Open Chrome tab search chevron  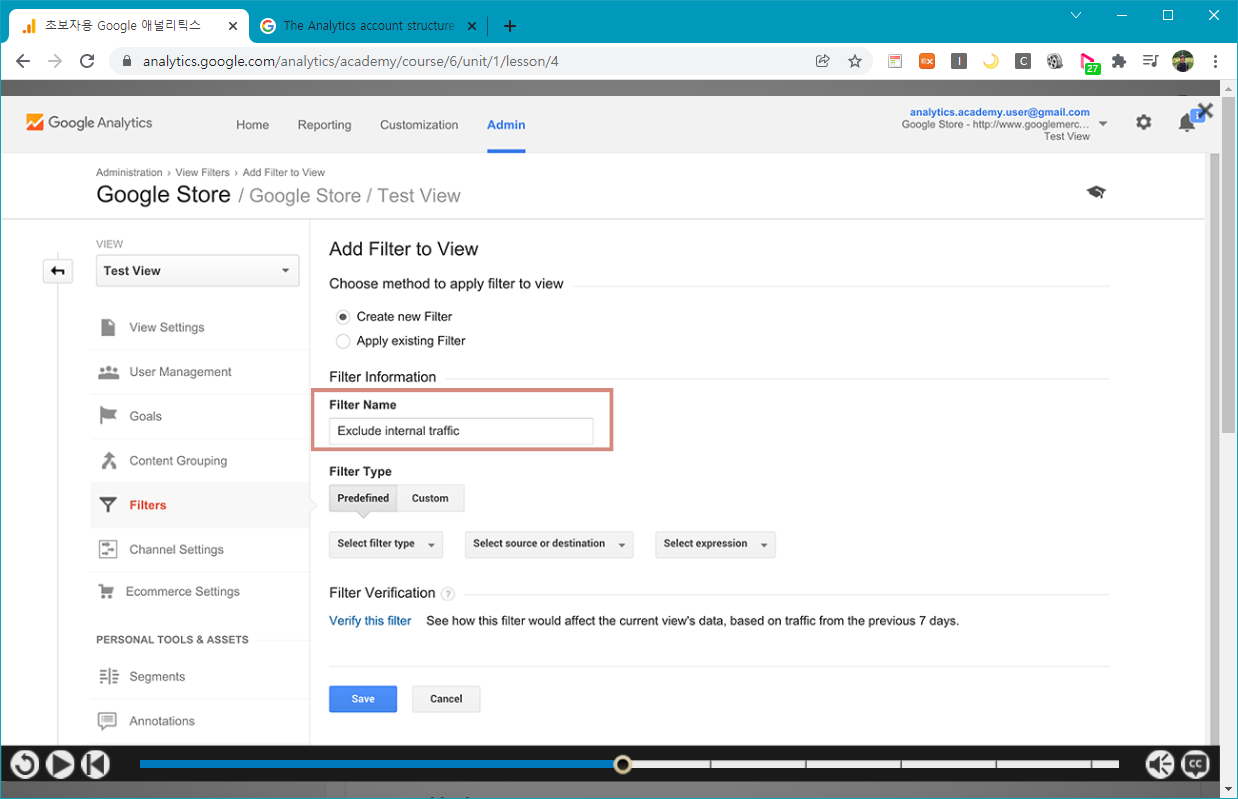[1076, 15]
